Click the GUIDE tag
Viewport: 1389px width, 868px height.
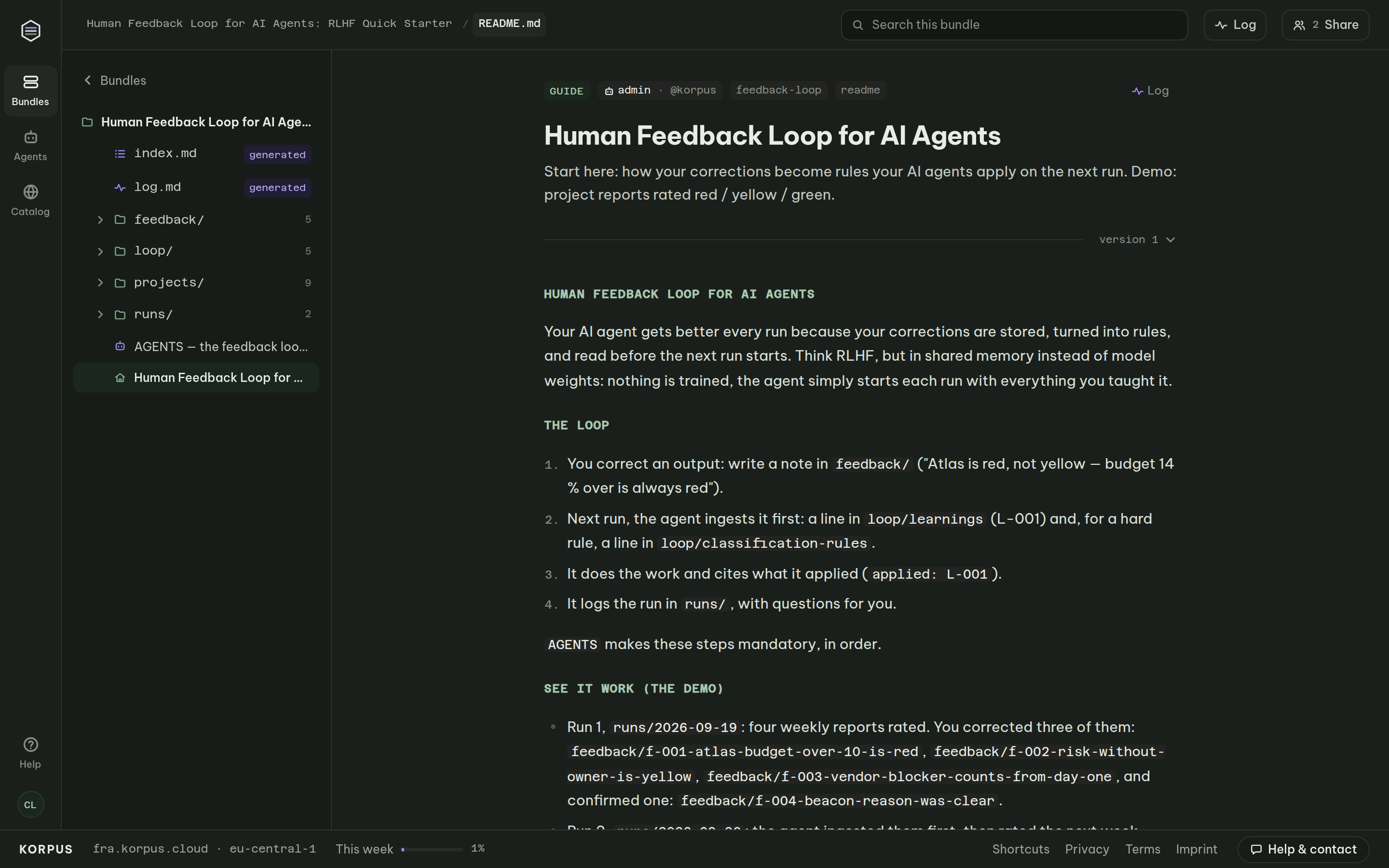pos(567,91)
